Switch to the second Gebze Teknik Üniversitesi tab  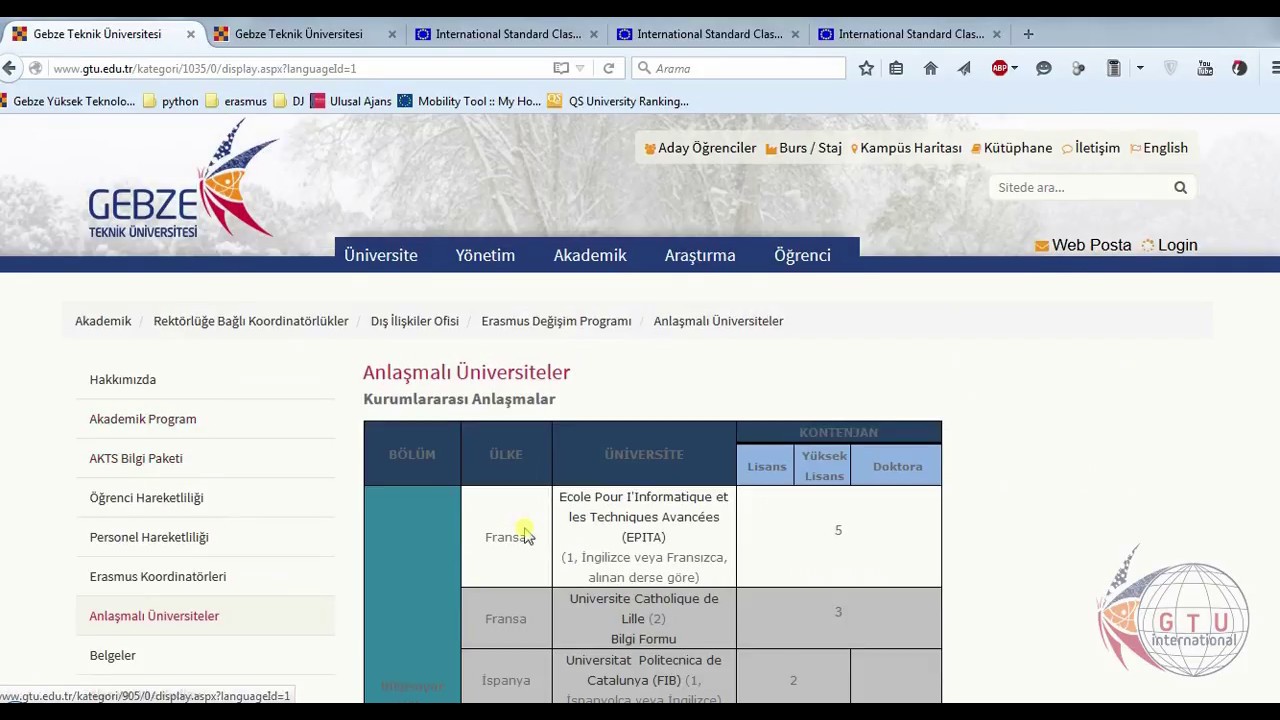[298, 34]
